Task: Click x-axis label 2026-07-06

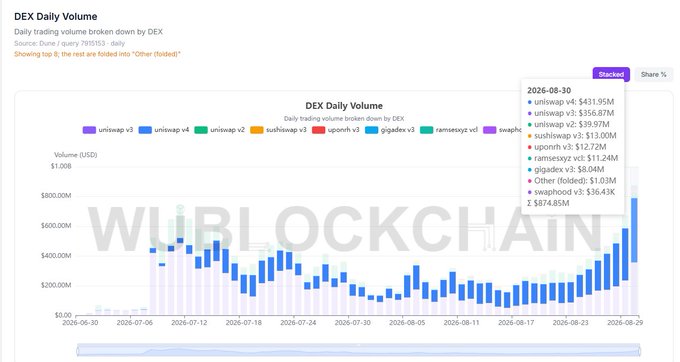Action: pyautogui.click(x=134, y=323)
